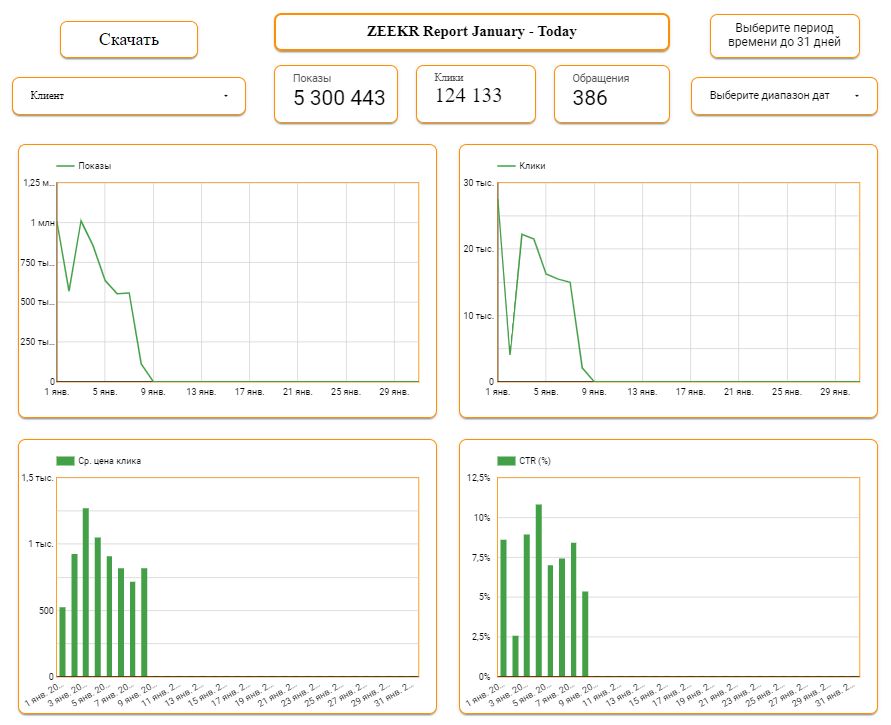Click the 386 Обращения value
Image resolution: width=891 pixels, height=725 pixels.
pyautogui.click(x=590, y=98)
